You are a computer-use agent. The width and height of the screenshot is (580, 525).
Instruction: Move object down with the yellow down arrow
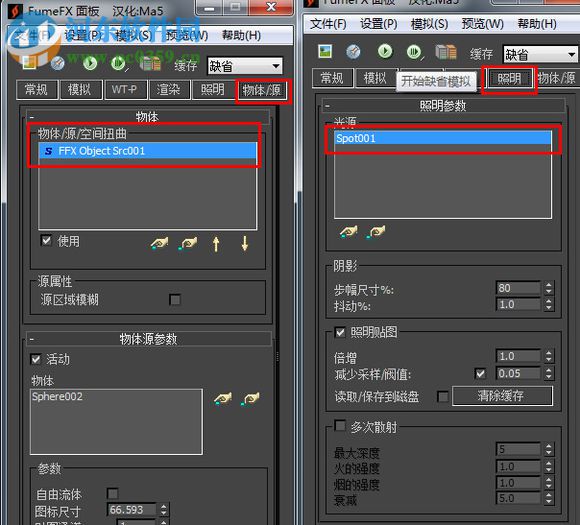point(245,243)
